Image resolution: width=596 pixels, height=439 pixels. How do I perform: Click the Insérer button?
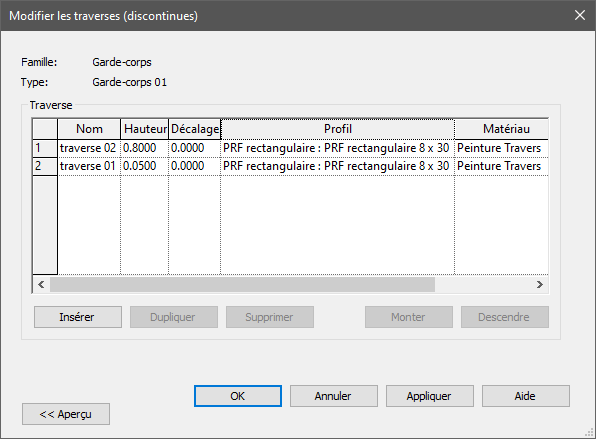click(78, 317)
